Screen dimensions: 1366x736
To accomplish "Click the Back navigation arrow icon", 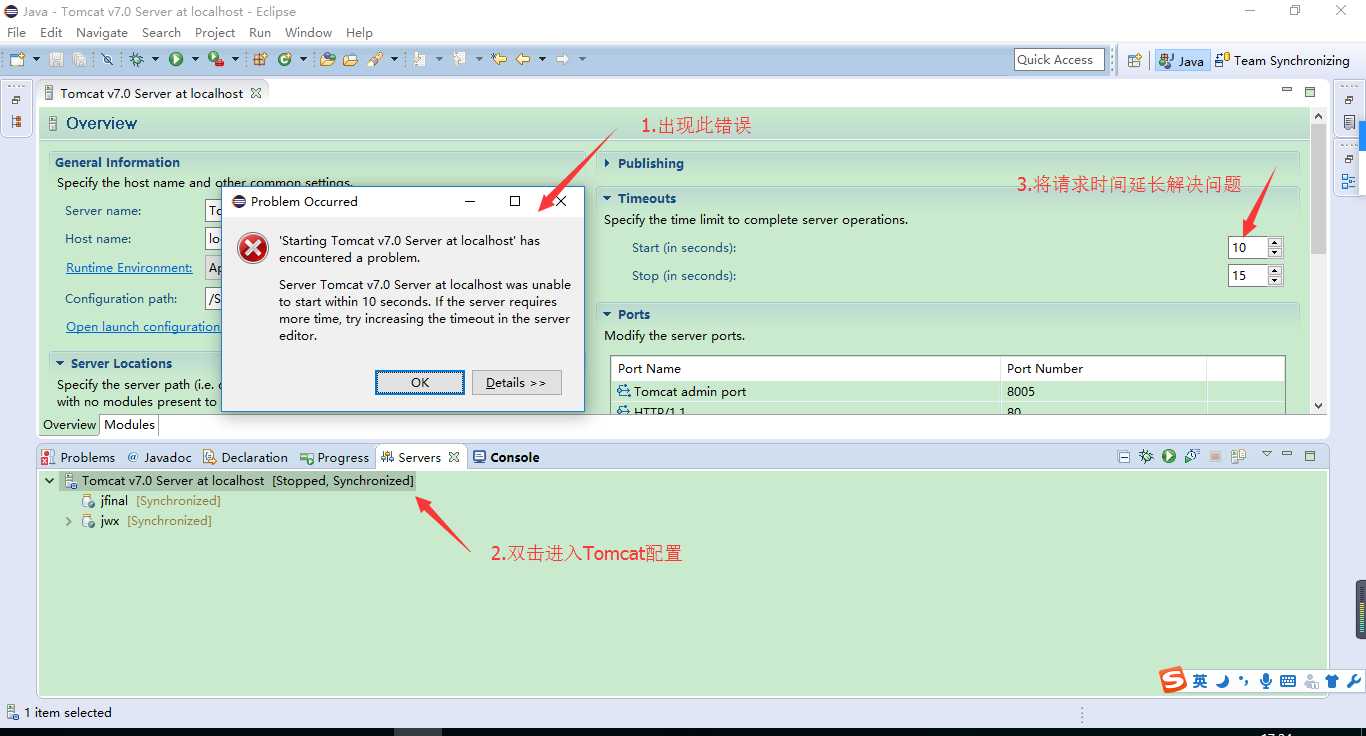I will [x=523, y=60].
